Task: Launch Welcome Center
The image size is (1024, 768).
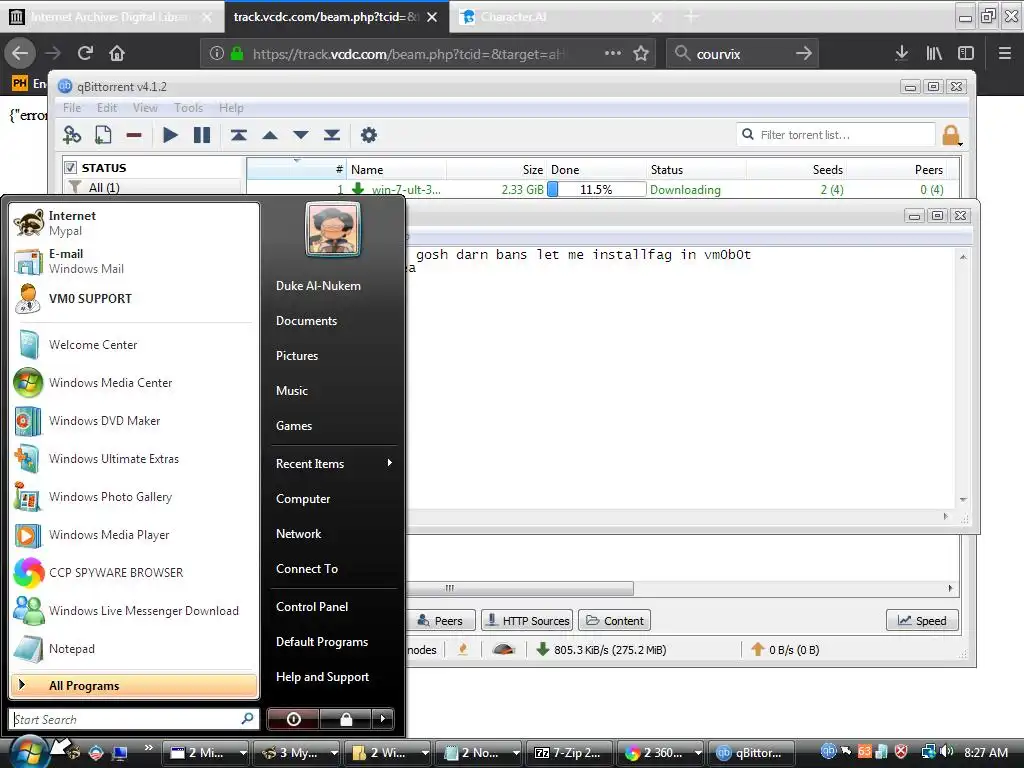Action: [x=133, y=345]
